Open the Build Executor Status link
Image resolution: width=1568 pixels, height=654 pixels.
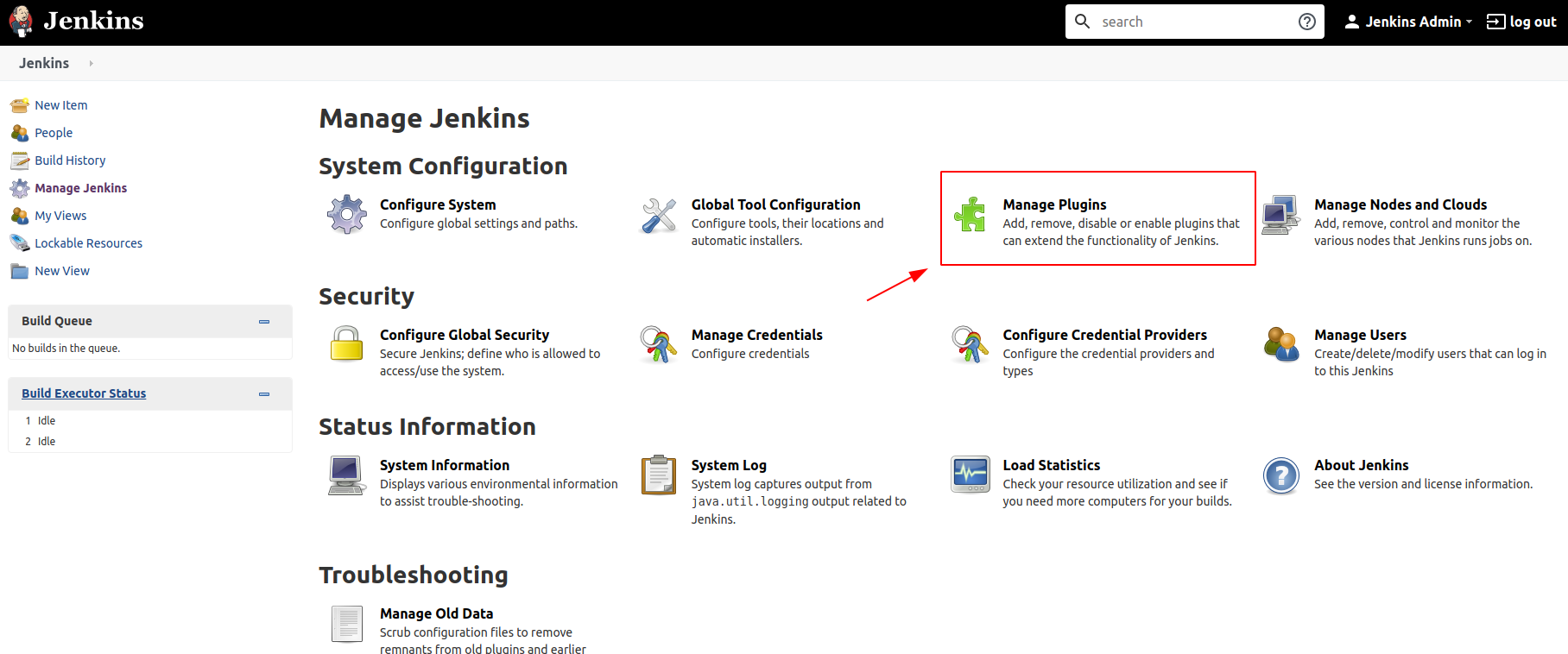tap(84, 393)
